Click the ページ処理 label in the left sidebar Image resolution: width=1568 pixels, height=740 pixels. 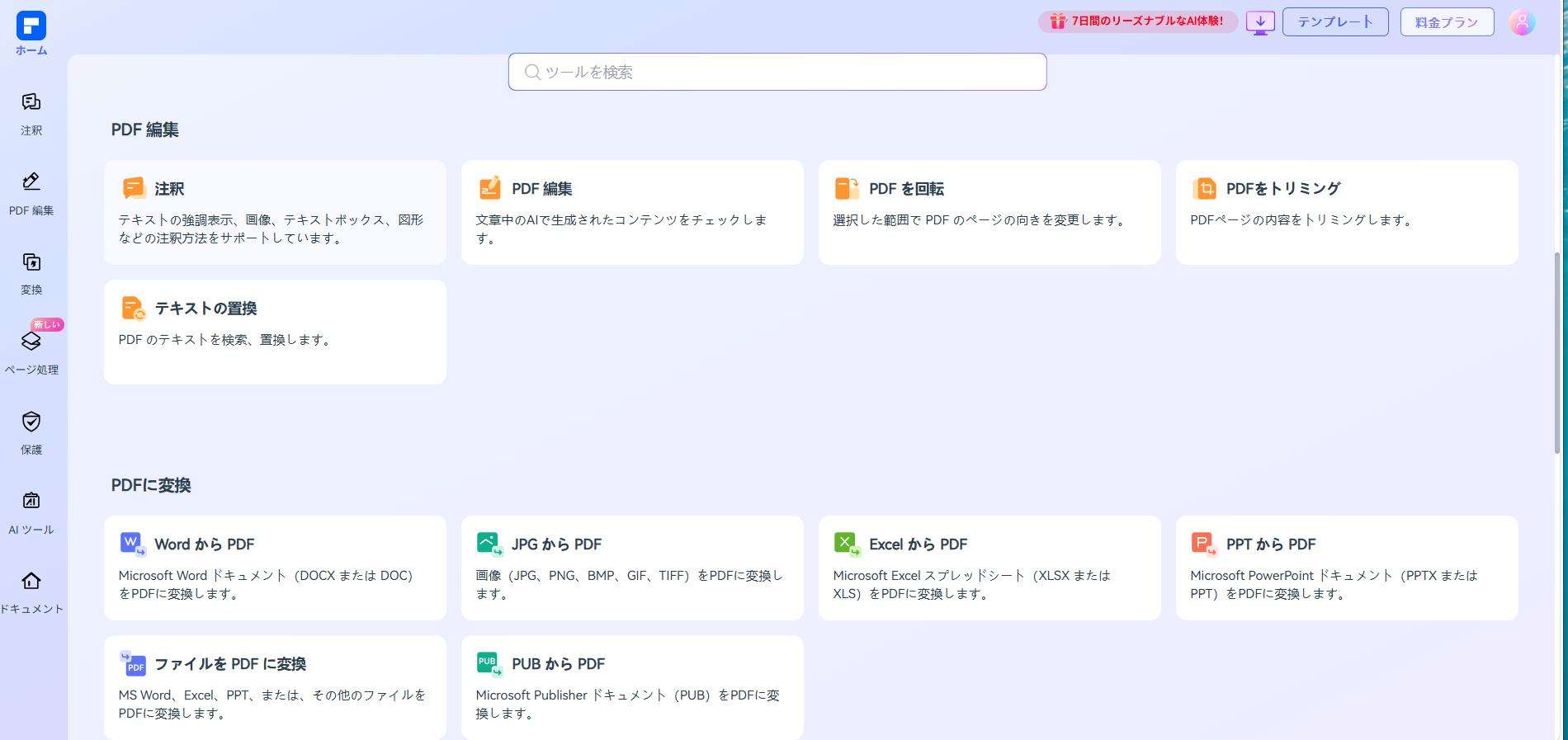(x=31, y=370)
